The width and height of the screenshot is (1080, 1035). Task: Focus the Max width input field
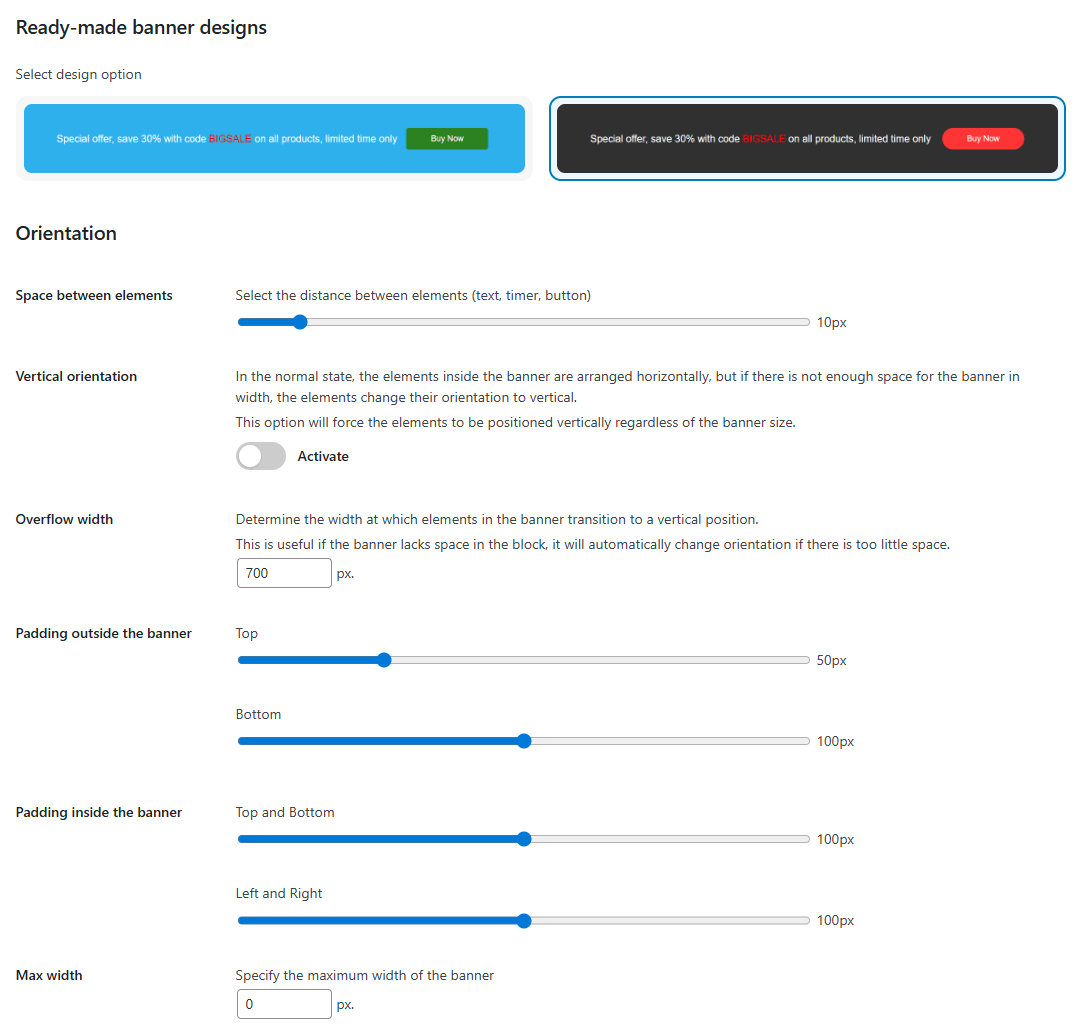[284, 1004]
